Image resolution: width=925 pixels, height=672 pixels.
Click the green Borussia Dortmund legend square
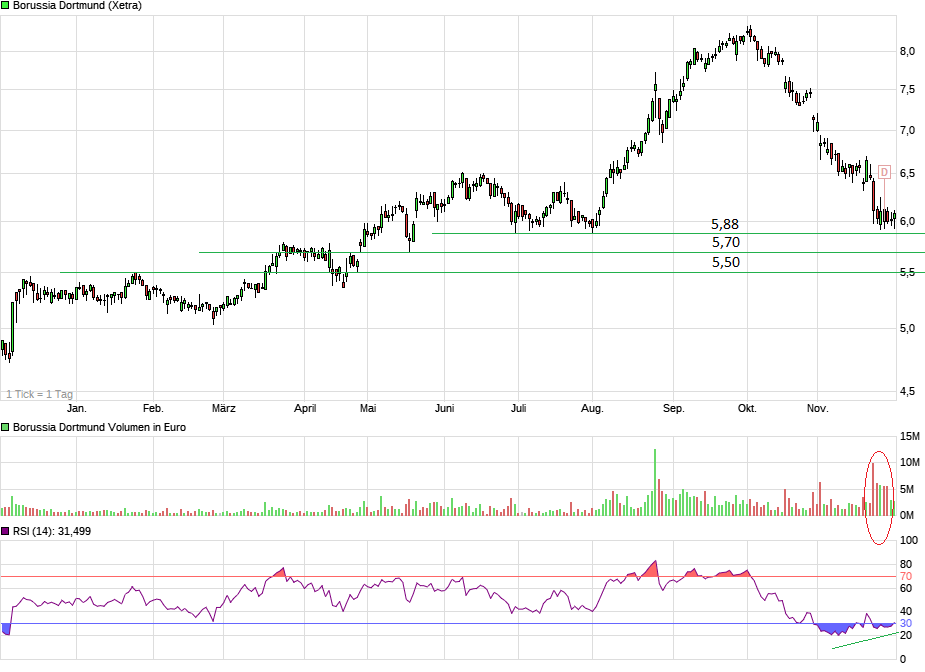(5, 5)
